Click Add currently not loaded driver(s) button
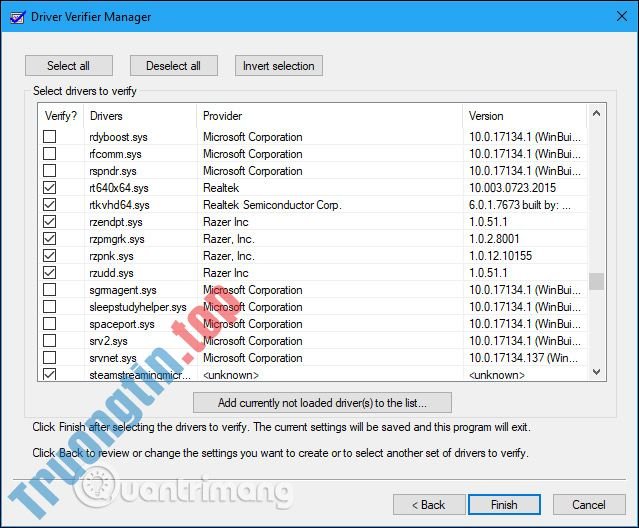This screenshot has height=528, width=639. pyautogui.click(x=322, y=403)
